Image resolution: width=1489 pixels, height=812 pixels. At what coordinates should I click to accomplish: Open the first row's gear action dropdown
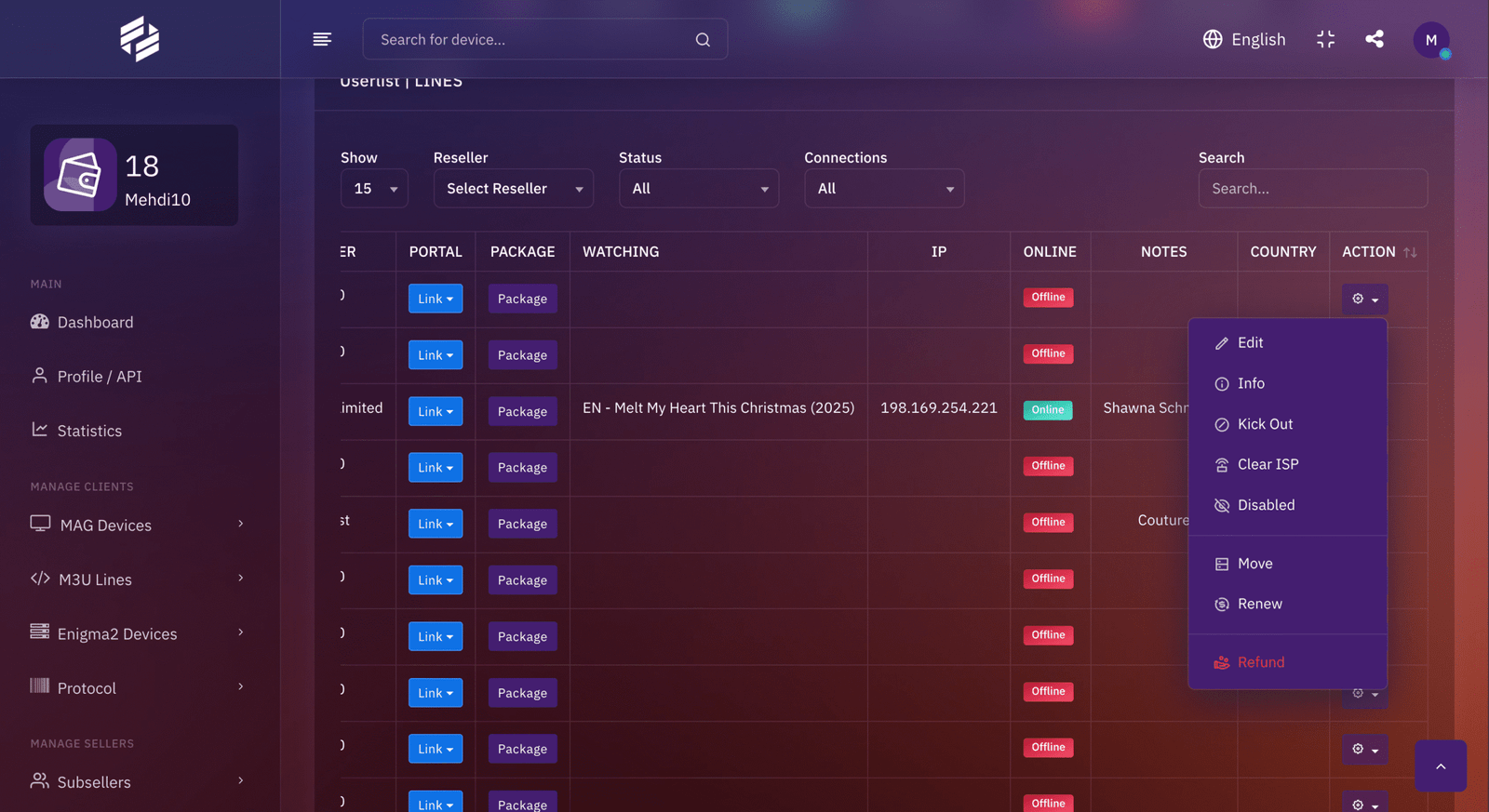click(x=1364, y=299)
